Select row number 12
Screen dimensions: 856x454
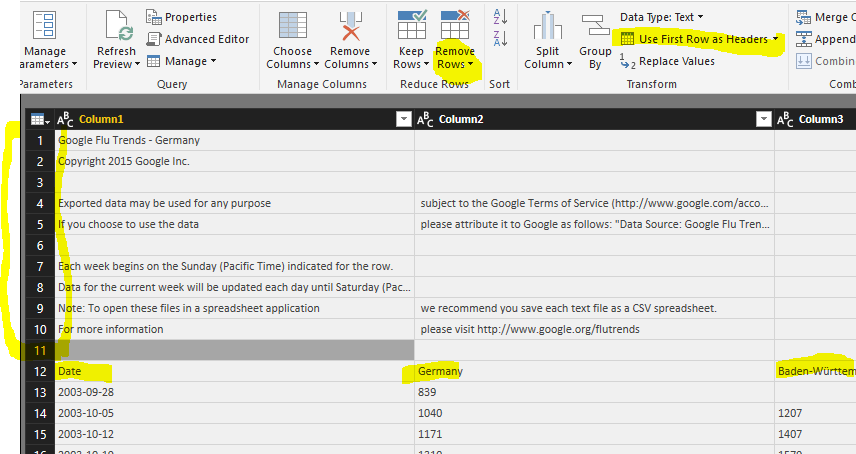pyautogui.click(x=40, y=371)
